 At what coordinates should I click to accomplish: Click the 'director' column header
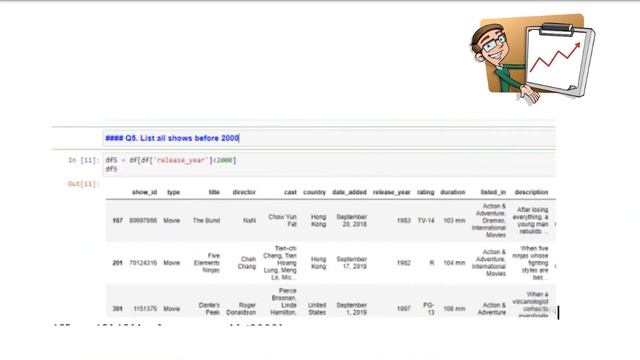244,192
